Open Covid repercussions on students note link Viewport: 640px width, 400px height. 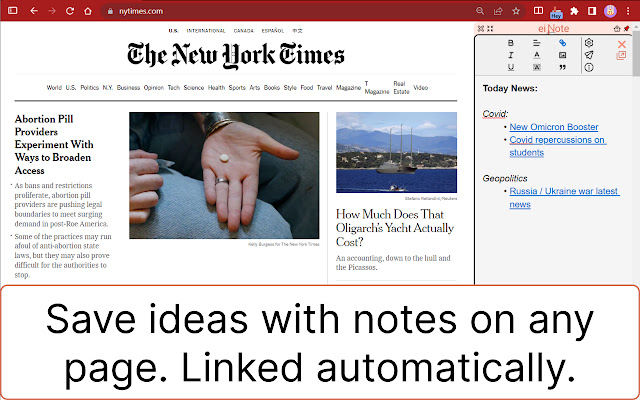pos(558,146)
